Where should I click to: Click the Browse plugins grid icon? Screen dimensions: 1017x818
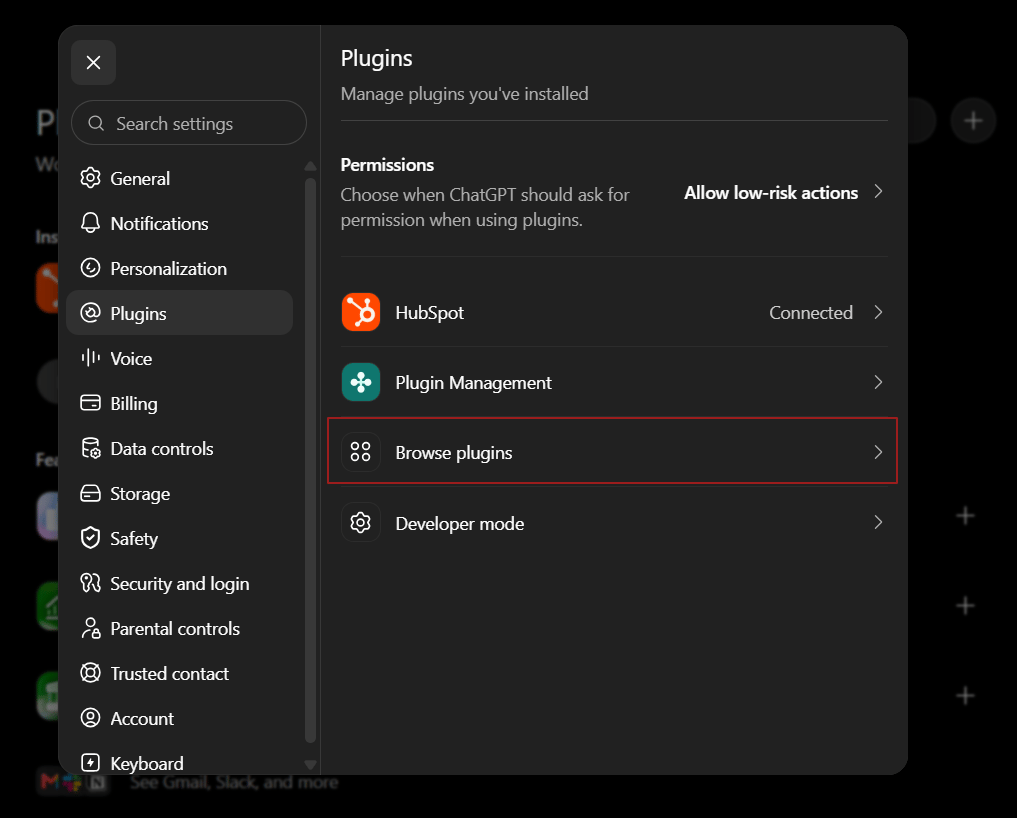361,451
